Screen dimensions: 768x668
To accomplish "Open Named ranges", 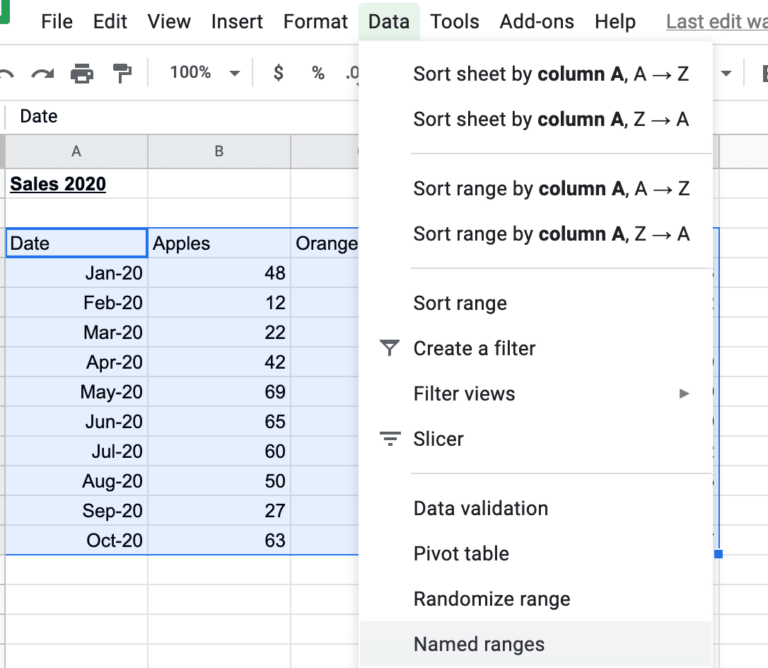I will (x=535, y=644).
